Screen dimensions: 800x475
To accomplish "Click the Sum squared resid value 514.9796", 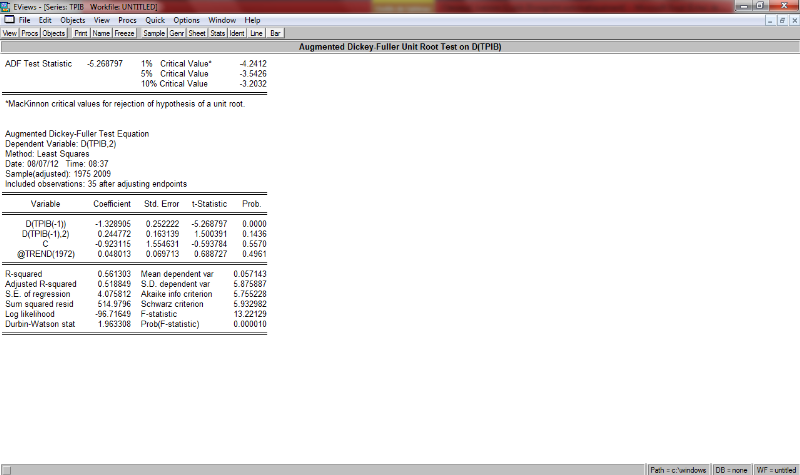I will pyautogui.click(x=114, y=304).
